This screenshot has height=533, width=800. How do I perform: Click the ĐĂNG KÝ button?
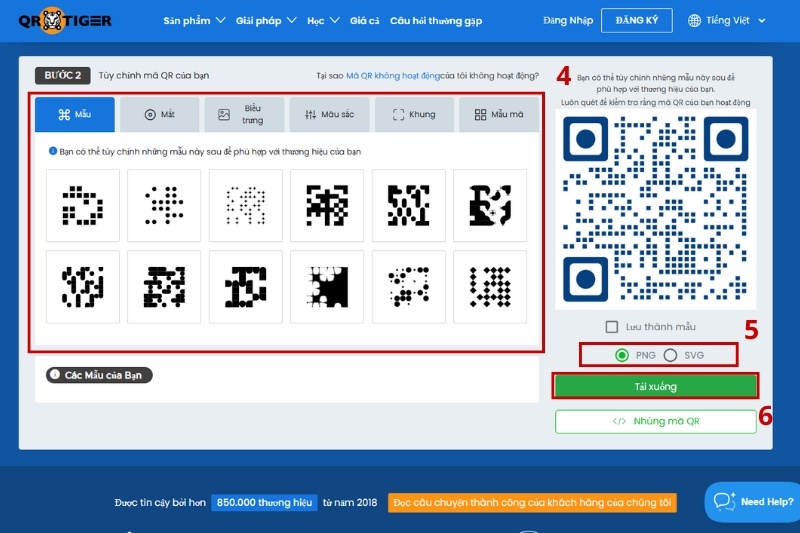point(636,20)
